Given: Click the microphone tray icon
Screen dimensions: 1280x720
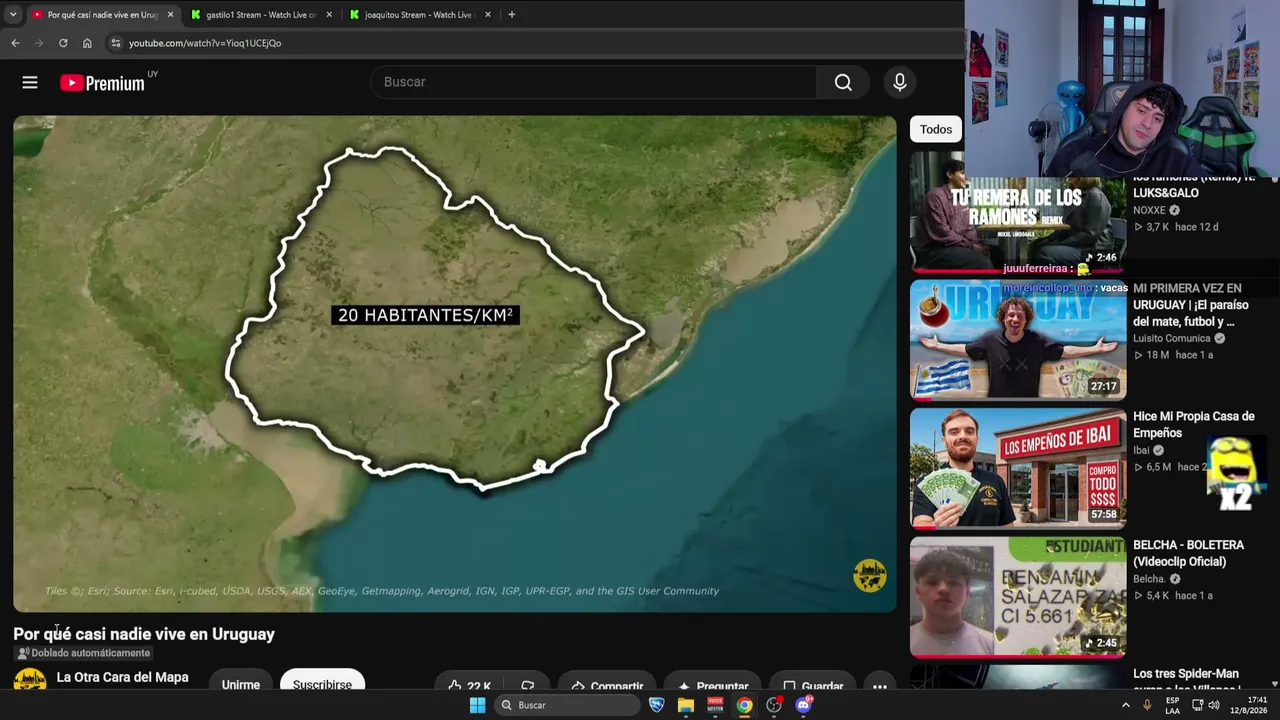Looking at the screenshot, I should [x=1147, y=705].
